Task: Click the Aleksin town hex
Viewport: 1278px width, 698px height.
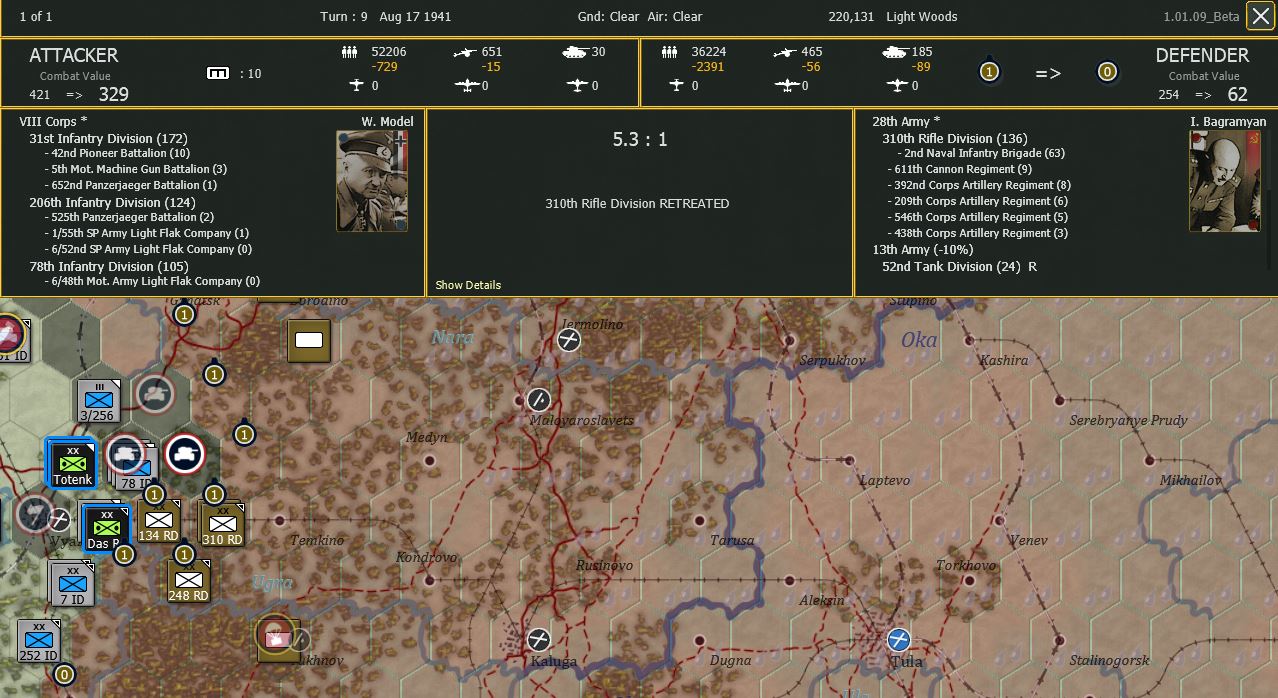Action: 789,580
